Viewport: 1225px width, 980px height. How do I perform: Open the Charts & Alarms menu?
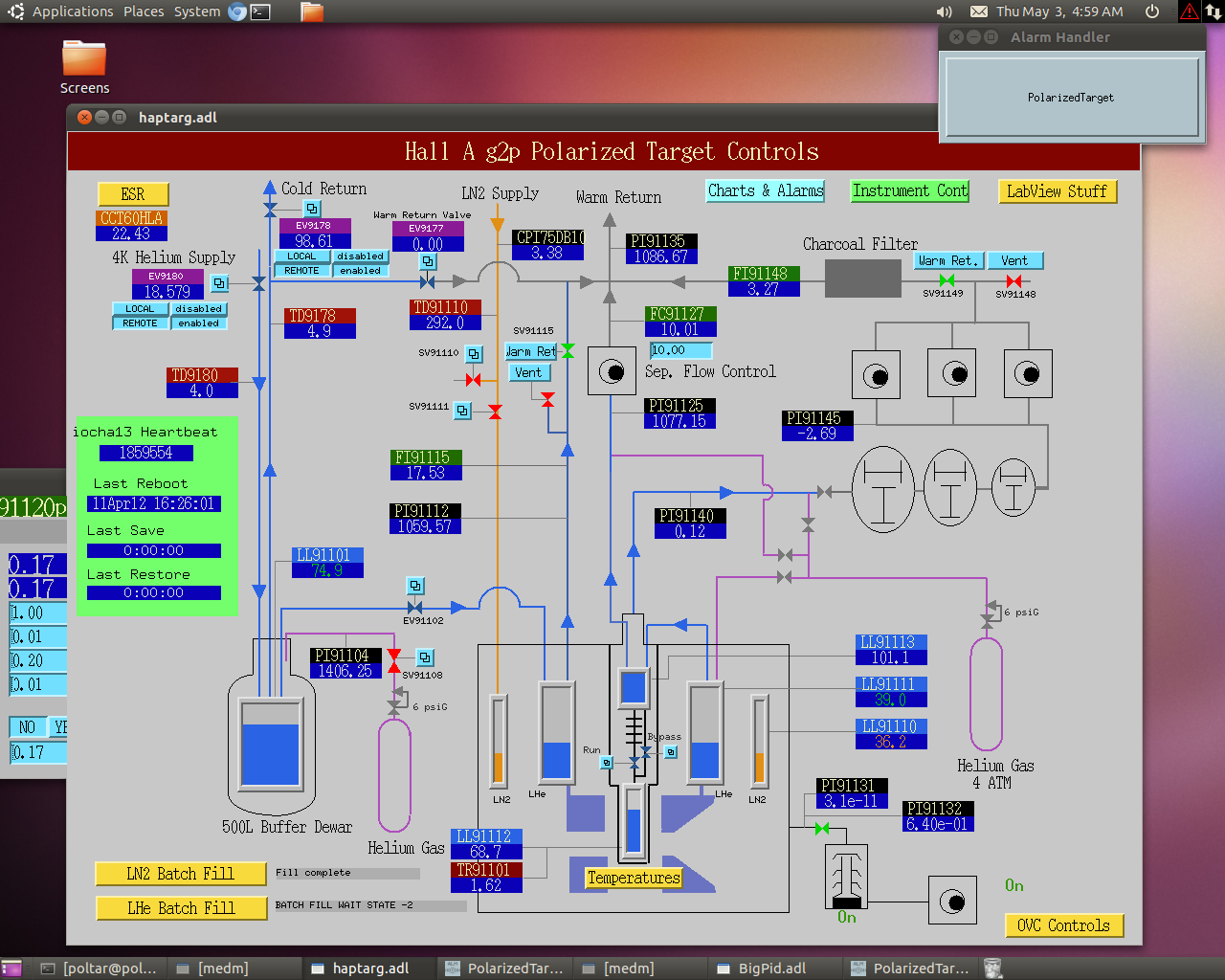point(766,190)
